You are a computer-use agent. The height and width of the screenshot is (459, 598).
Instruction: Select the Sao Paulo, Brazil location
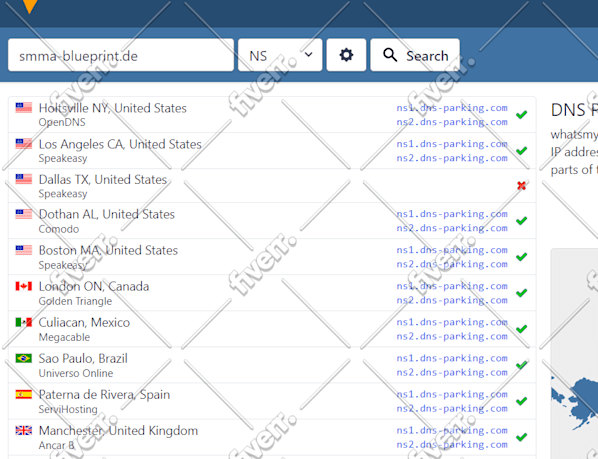83,359
